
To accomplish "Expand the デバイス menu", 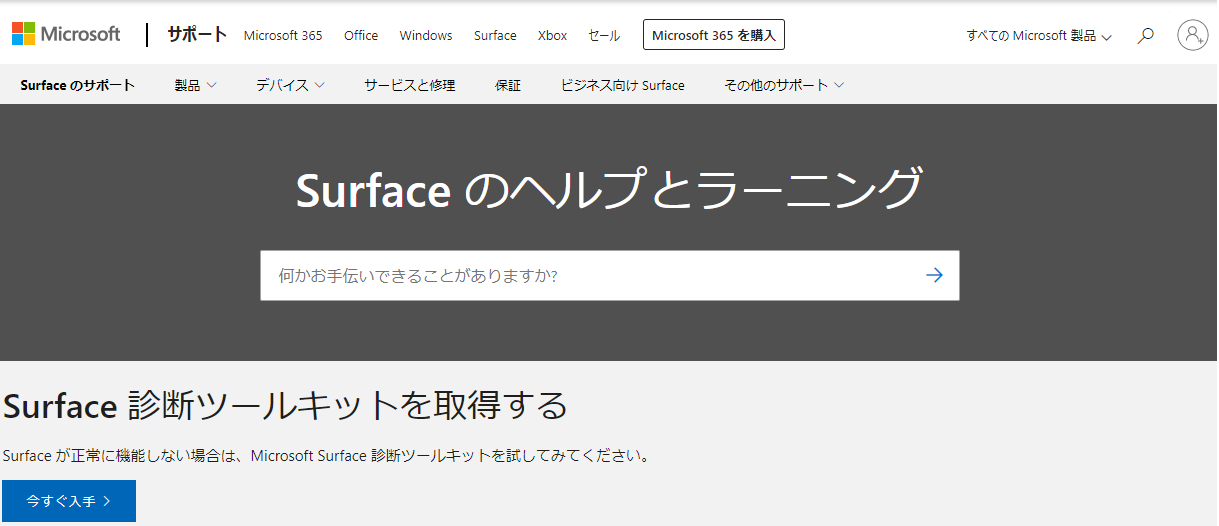I will click(290, 85).
